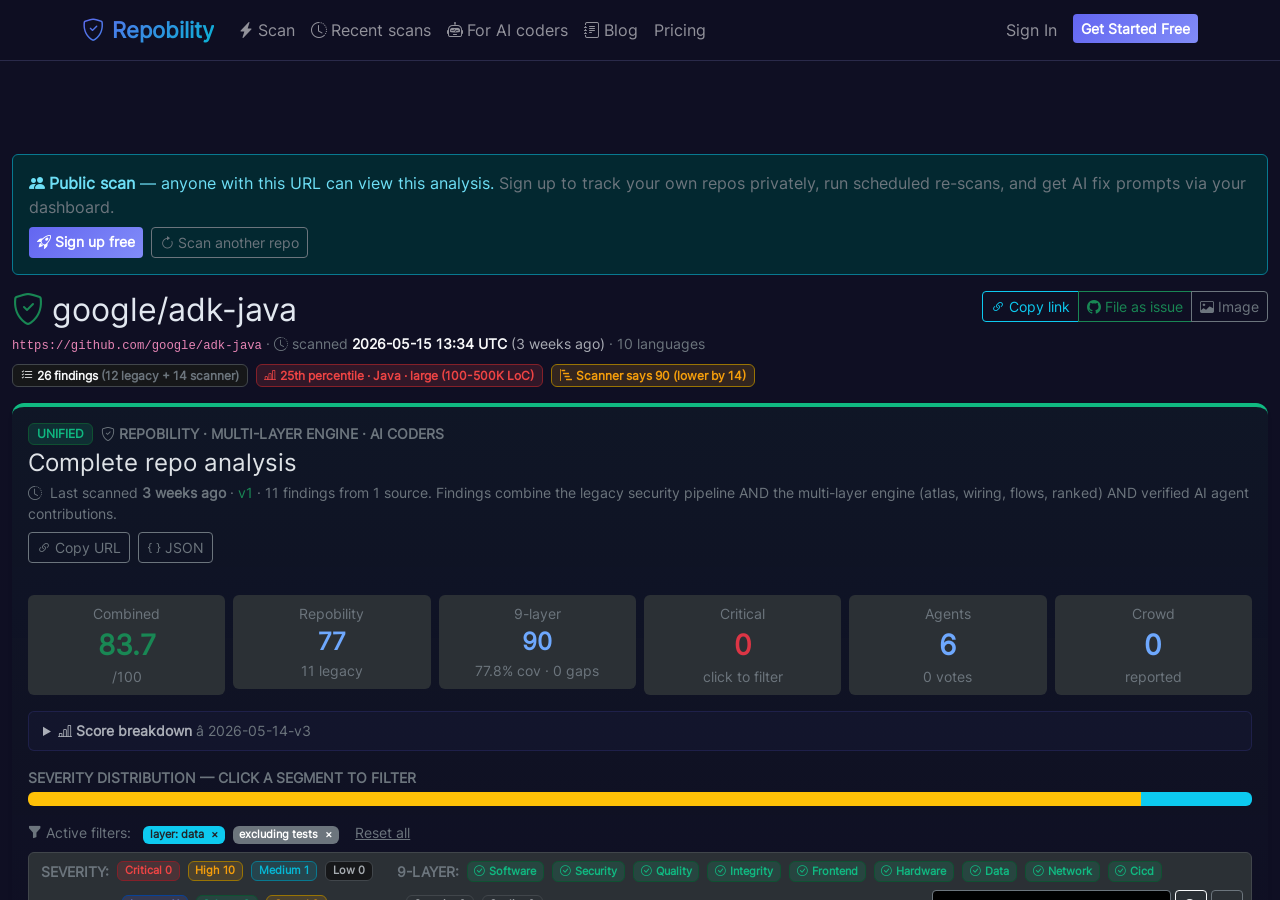Click the Sign In link

1031,30
